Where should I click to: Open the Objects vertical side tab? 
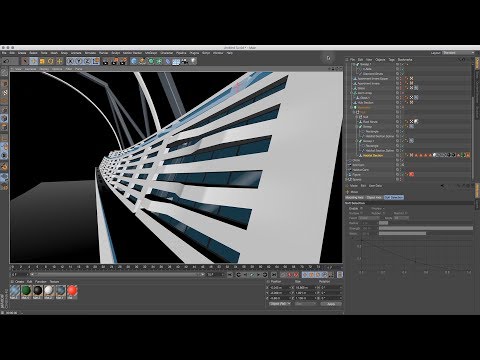click(477, 63)
